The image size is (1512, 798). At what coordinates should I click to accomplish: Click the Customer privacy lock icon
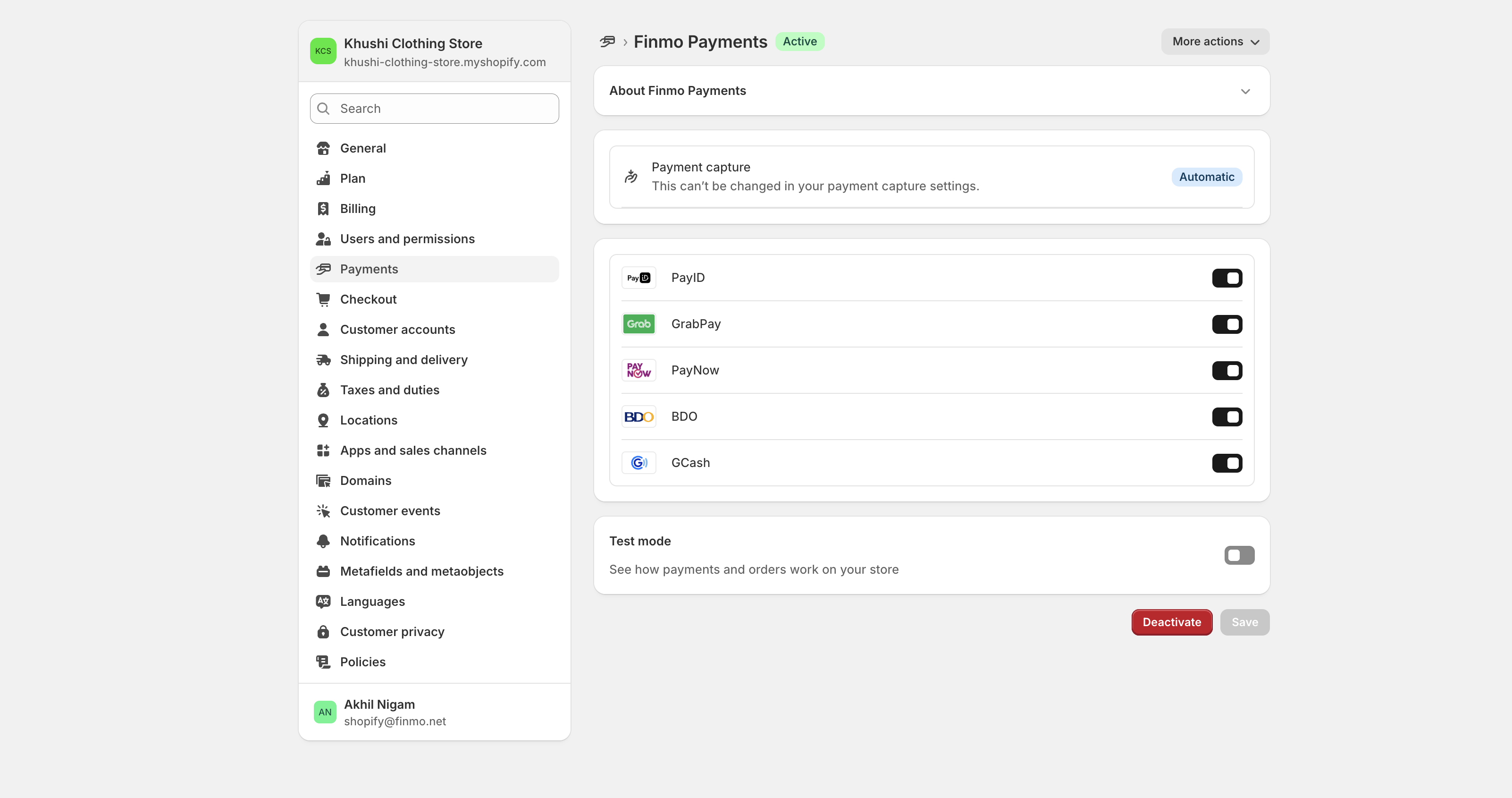[x=323, y=632]
